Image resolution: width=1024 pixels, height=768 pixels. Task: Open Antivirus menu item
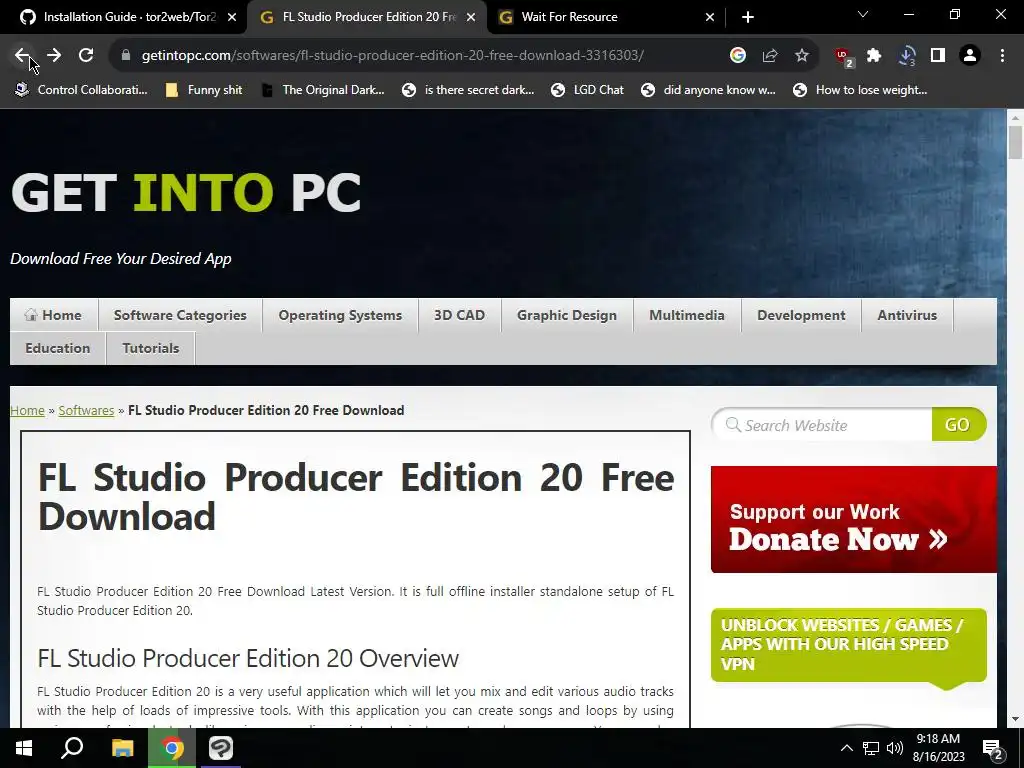click(907, 315)
